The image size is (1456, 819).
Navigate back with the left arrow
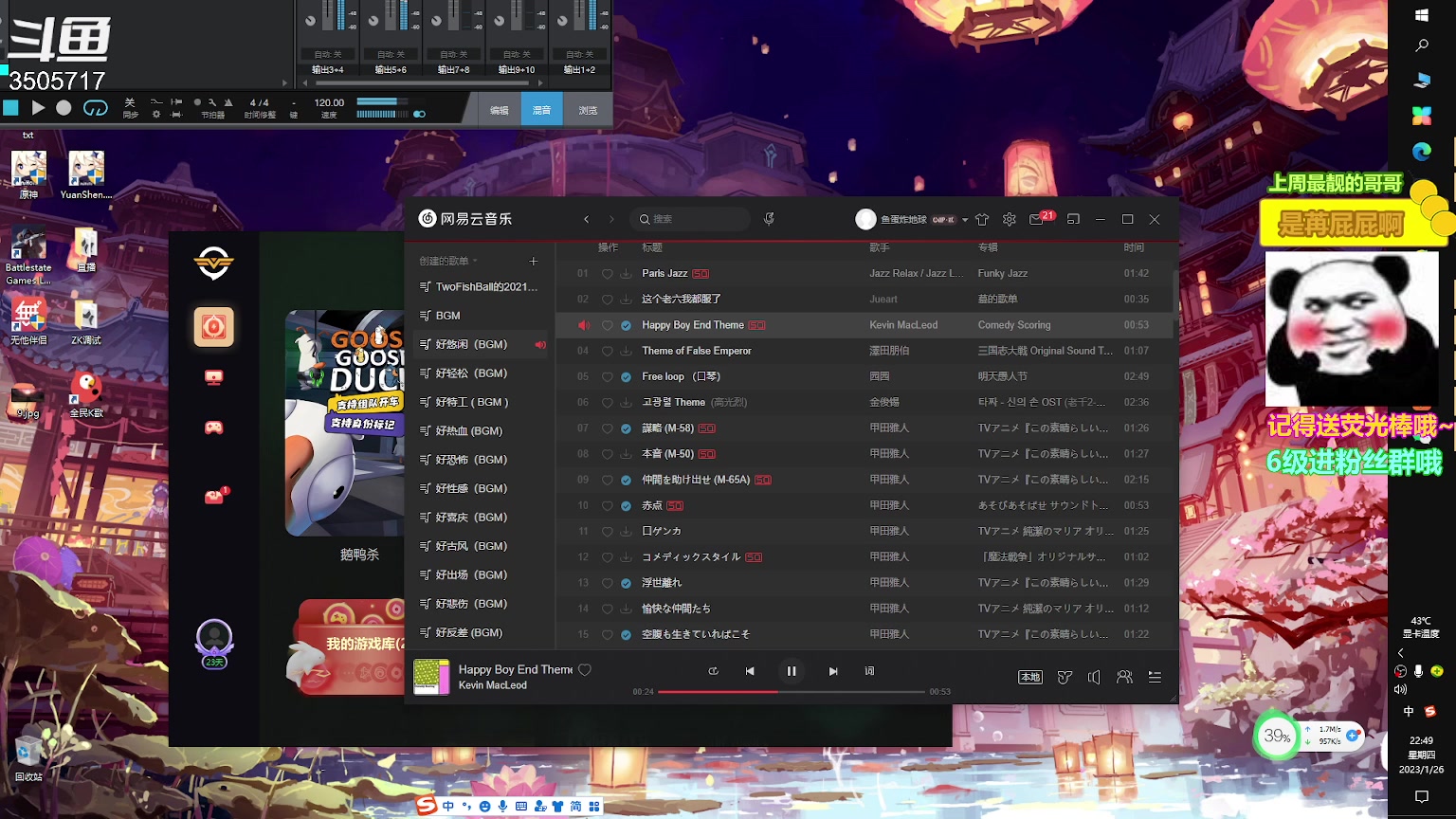pyautogui.click(x=587, y=219)
